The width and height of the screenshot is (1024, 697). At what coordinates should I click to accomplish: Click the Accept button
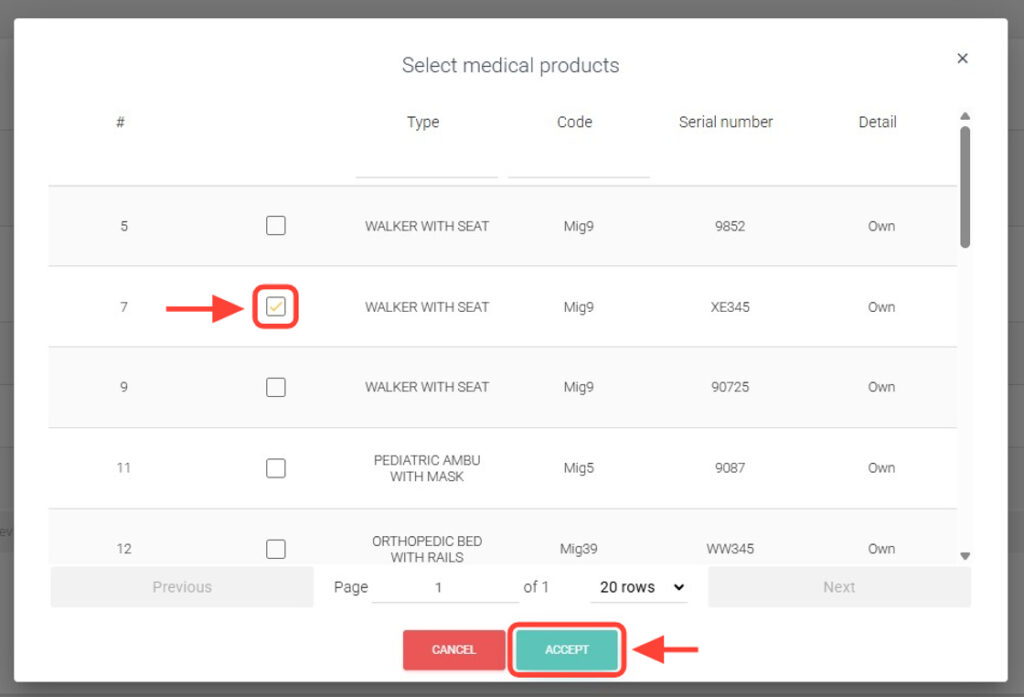pyautogui.click(x=567, y=650)
